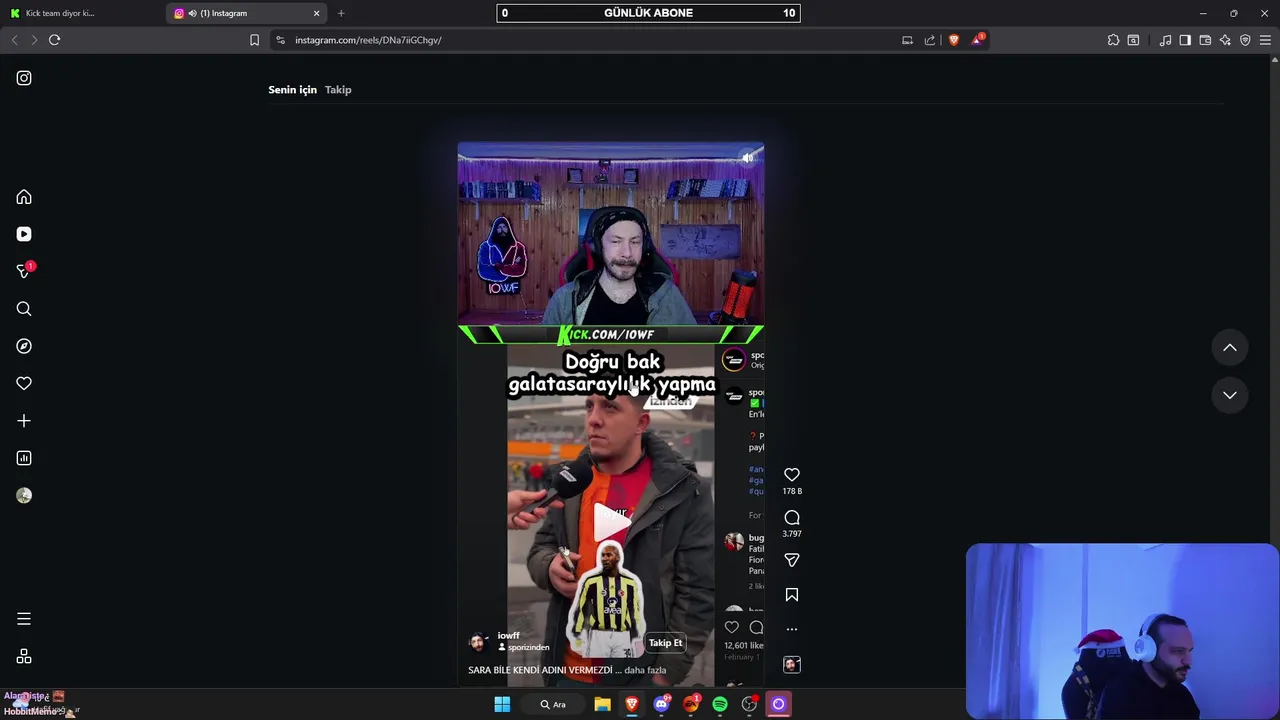Click the Takip Et follow button

tap(665, 643)
